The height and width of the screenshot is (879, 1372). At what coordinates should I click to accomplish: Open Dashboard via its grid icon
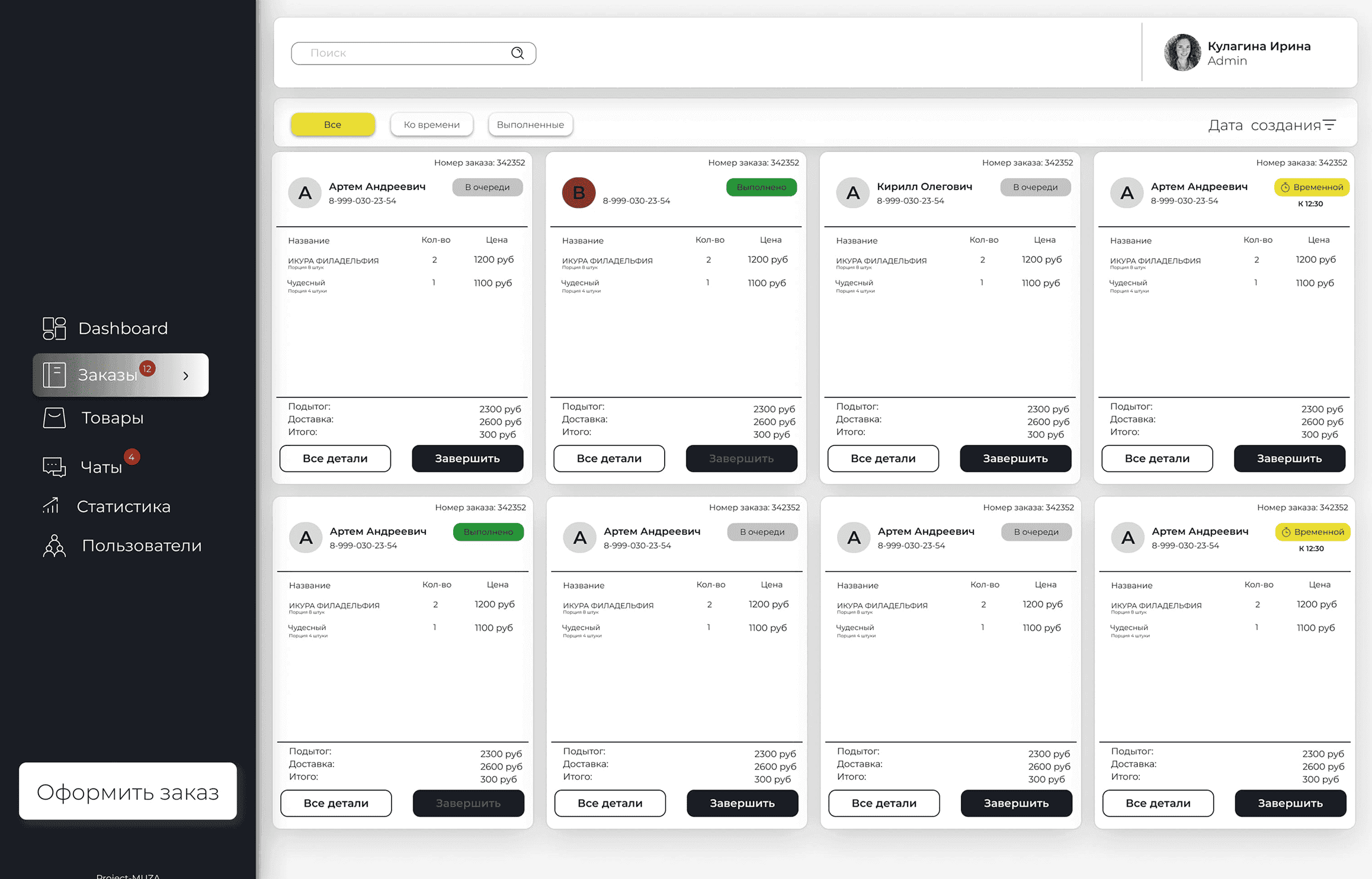(x=54, y=328)
